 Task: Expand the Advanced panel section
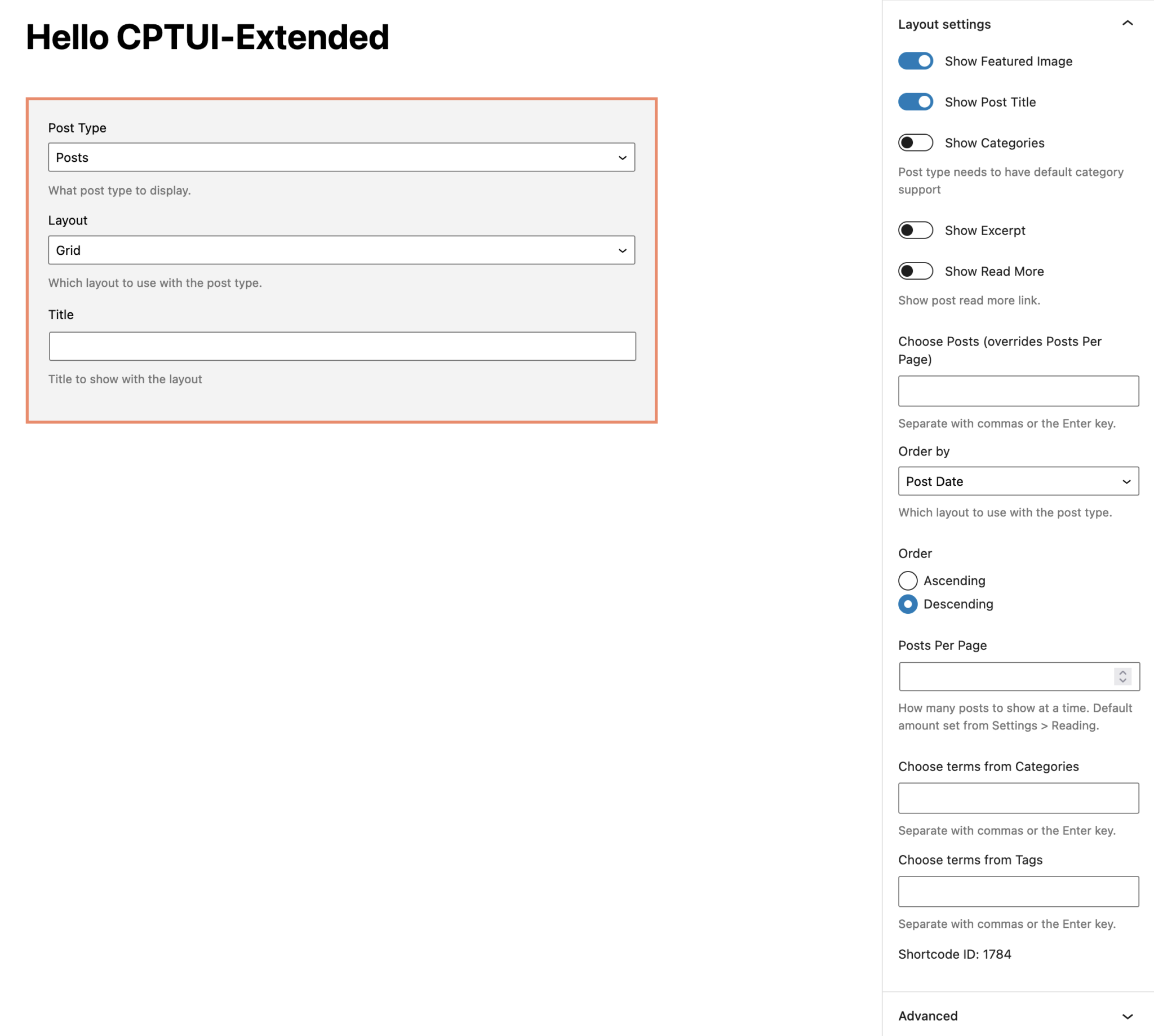pyautogui.click(x=1127, y=1016)
